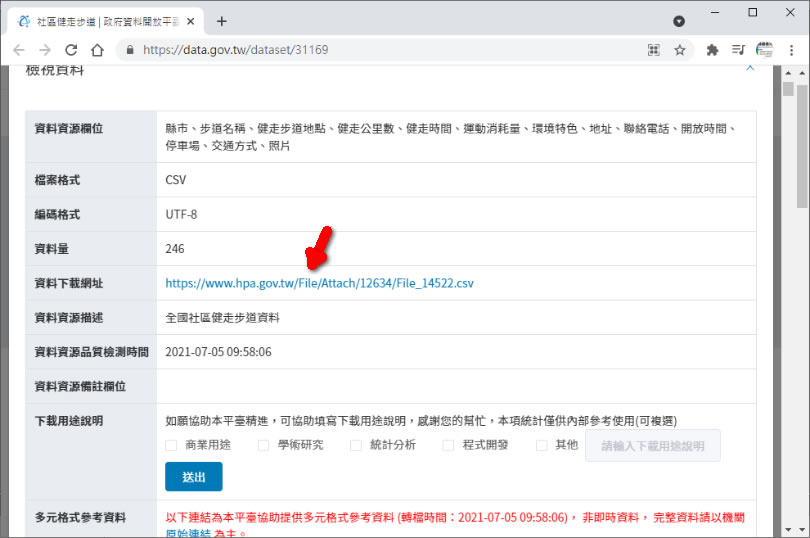The width and height of the screenshot is (810, 538).
Task: Collapse the 檢視資料 panel chevron
Action: [750, 68]
